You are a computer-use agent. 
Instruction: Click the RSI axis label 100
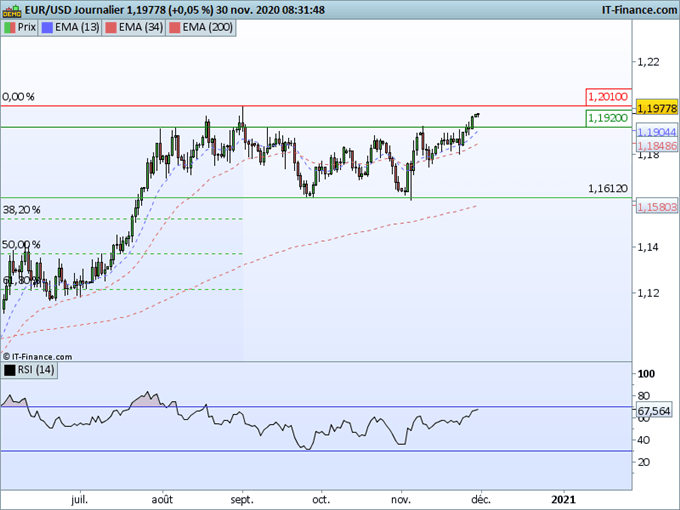tap(646, 374)
